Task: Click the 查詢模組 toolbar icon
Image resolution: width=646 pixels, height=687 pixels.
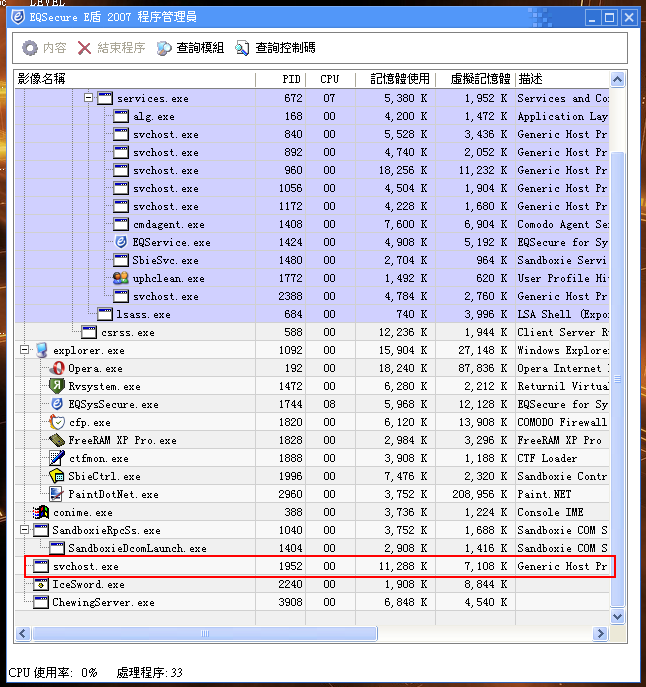Action: (164, 48)
